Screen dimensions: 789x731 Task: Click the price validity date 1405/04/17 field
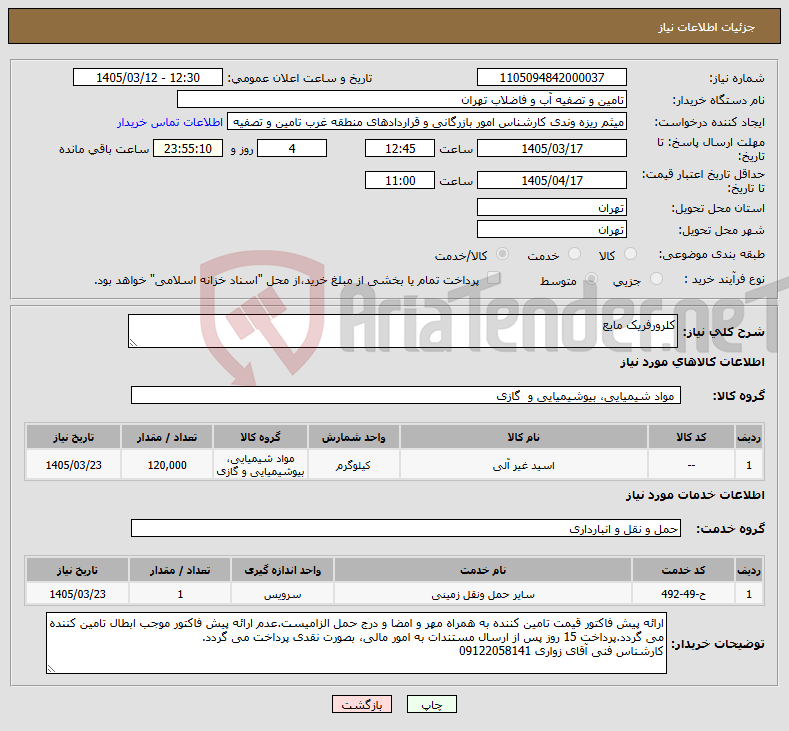pos(551,180)
